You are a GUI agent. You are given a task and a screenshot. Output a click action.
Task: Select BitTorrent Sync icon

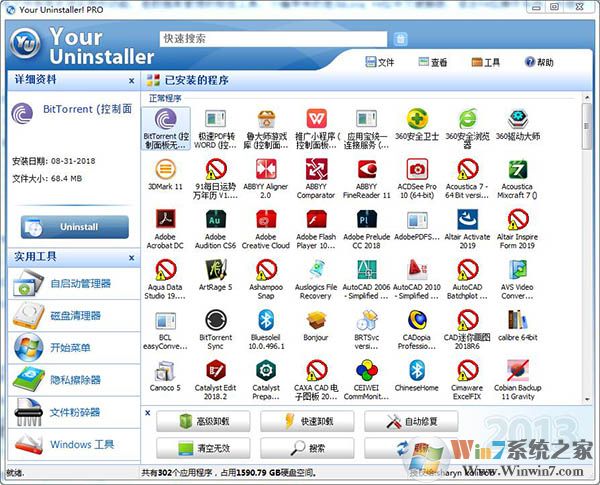pyautogui.click(x=216, y=320)
